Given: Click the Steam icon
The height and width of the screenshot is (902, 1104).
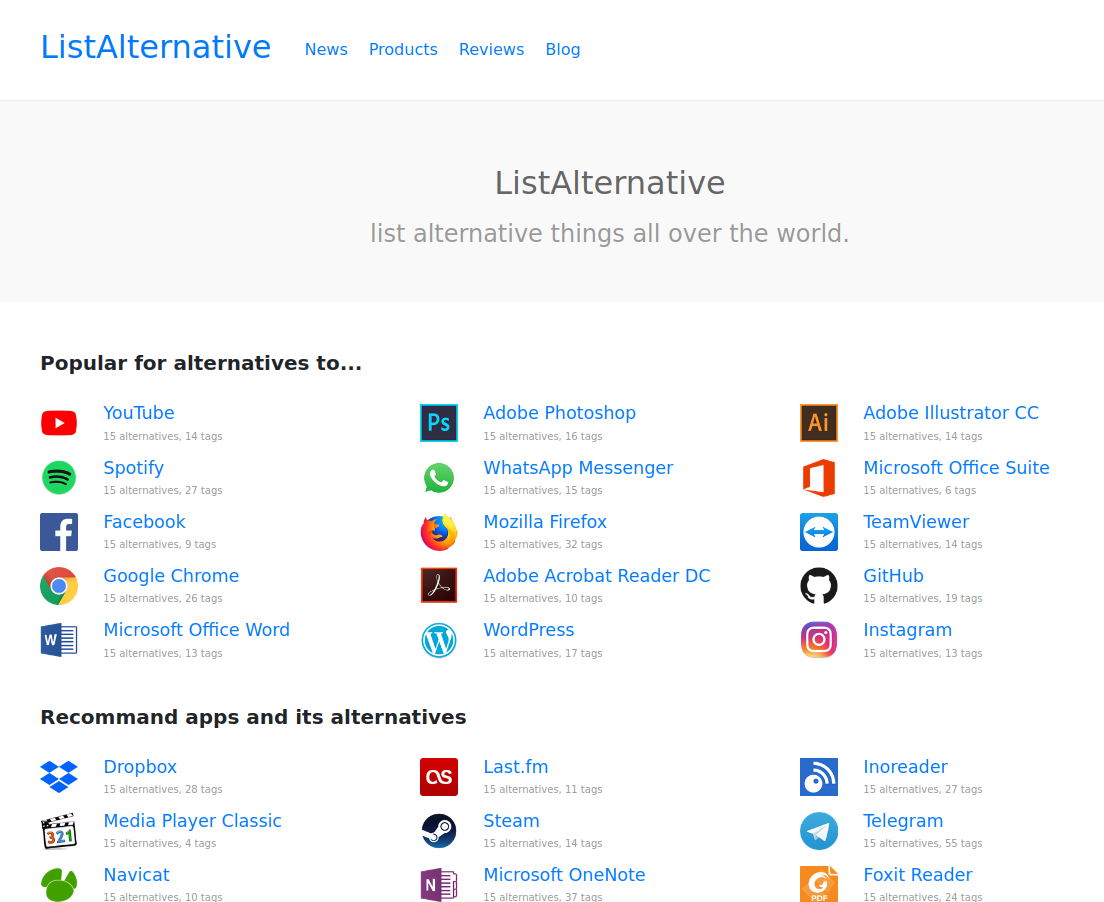Looking at the screenshot, I should click(x=439, y=831).
